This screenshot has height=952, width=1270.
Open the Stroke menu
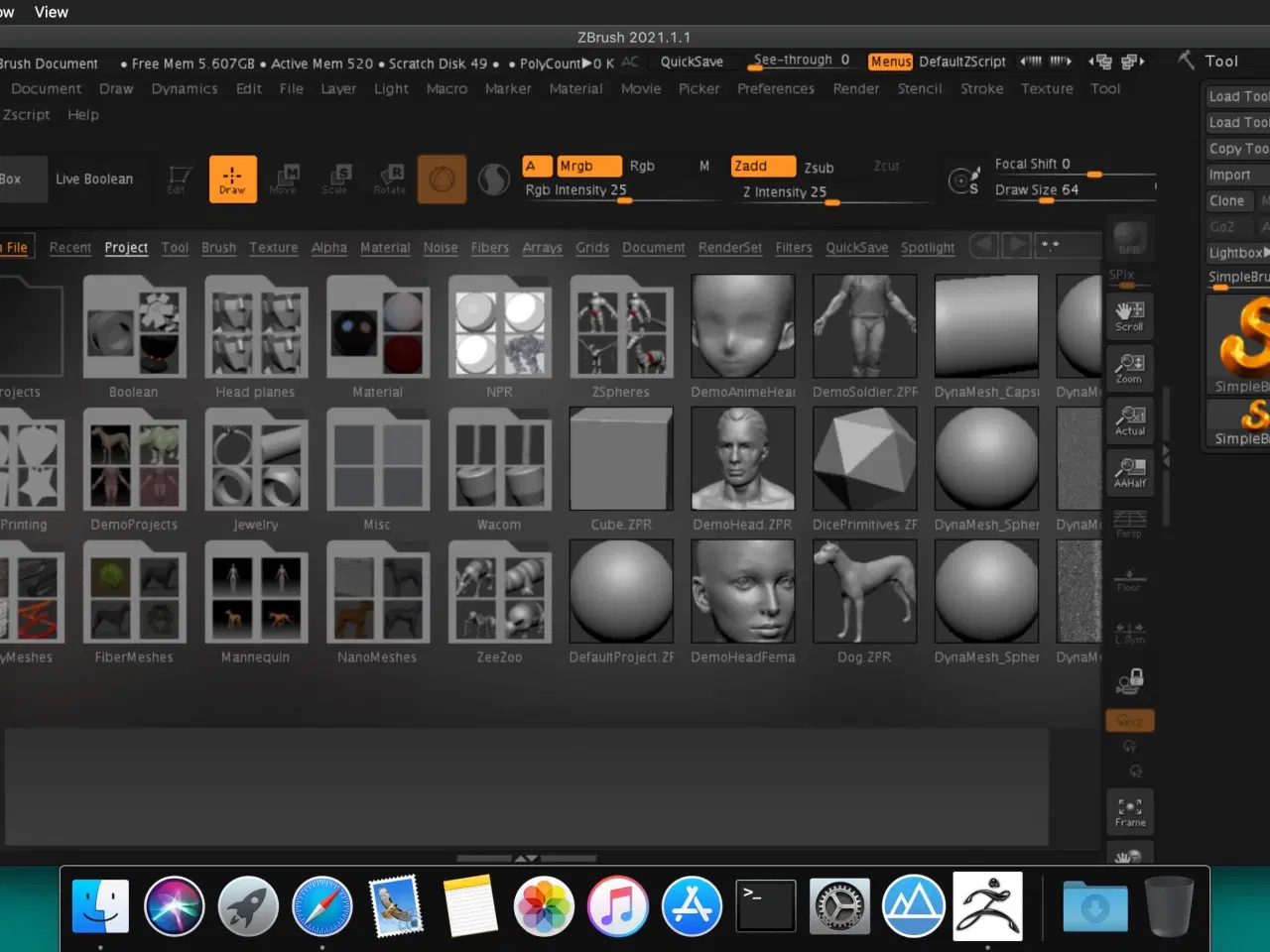(982, 88)
